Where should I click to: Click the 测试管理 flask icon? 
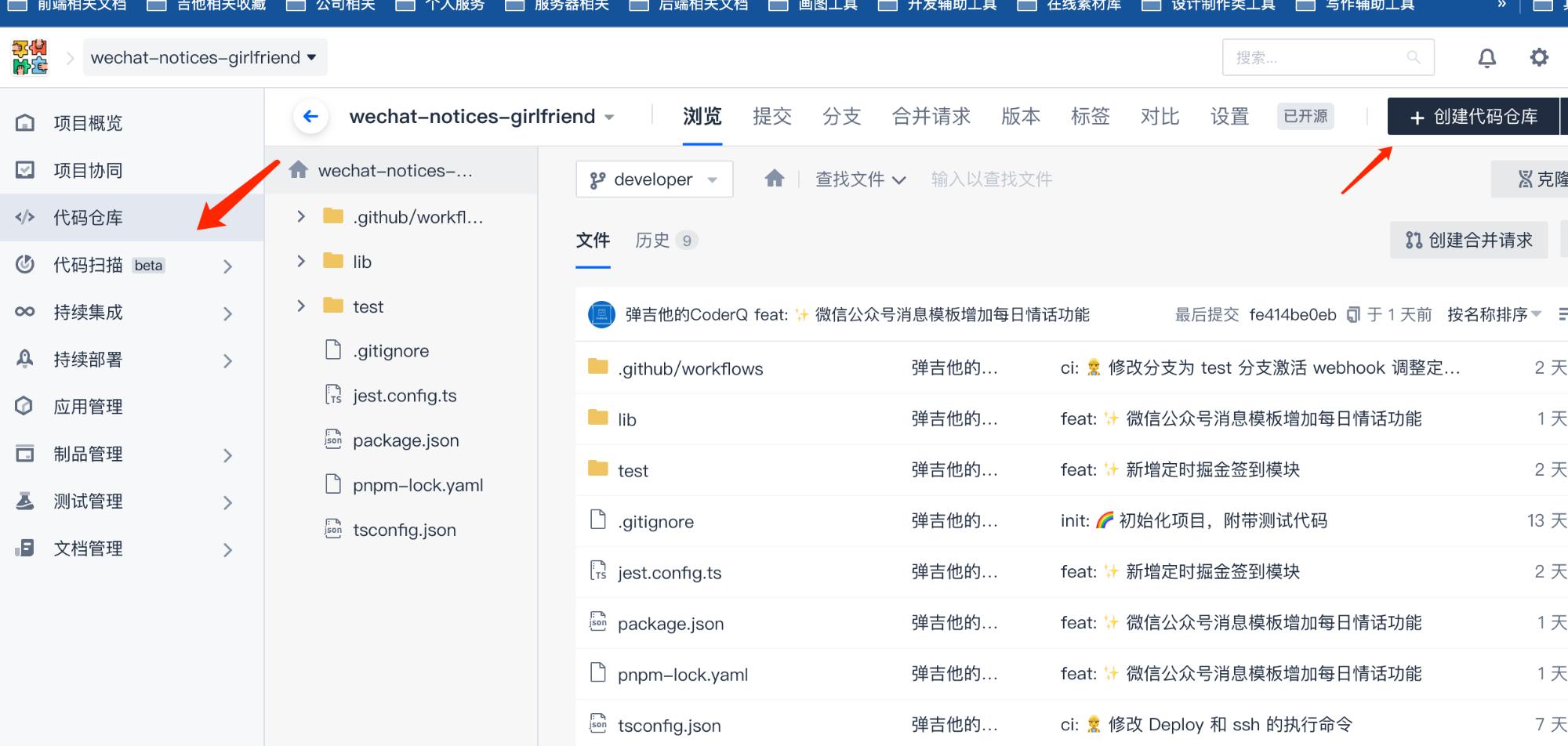(x=25, y=501)
